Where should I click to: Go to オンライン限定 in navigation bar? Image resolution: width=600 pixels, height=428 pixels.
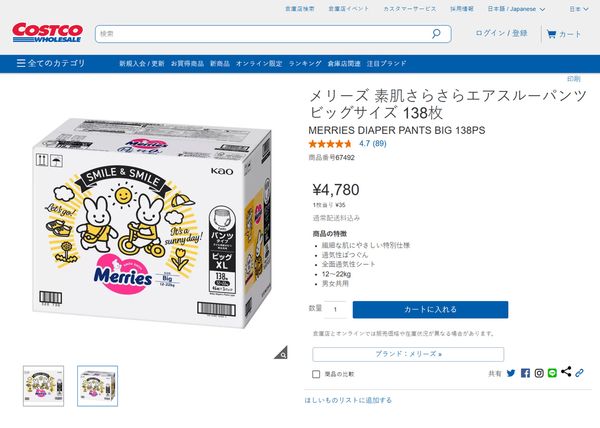[259, 63]
